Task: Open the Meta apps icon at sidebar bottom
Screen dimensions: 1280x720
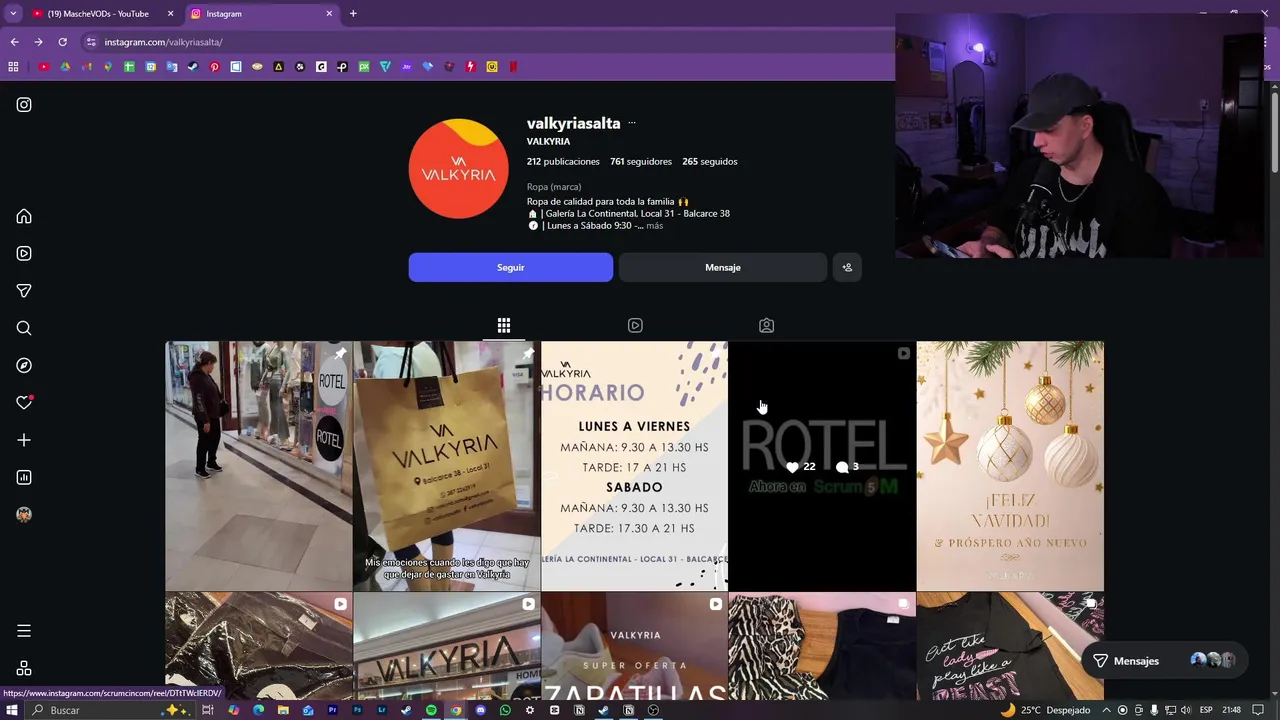Action: [x=24, y=668]
